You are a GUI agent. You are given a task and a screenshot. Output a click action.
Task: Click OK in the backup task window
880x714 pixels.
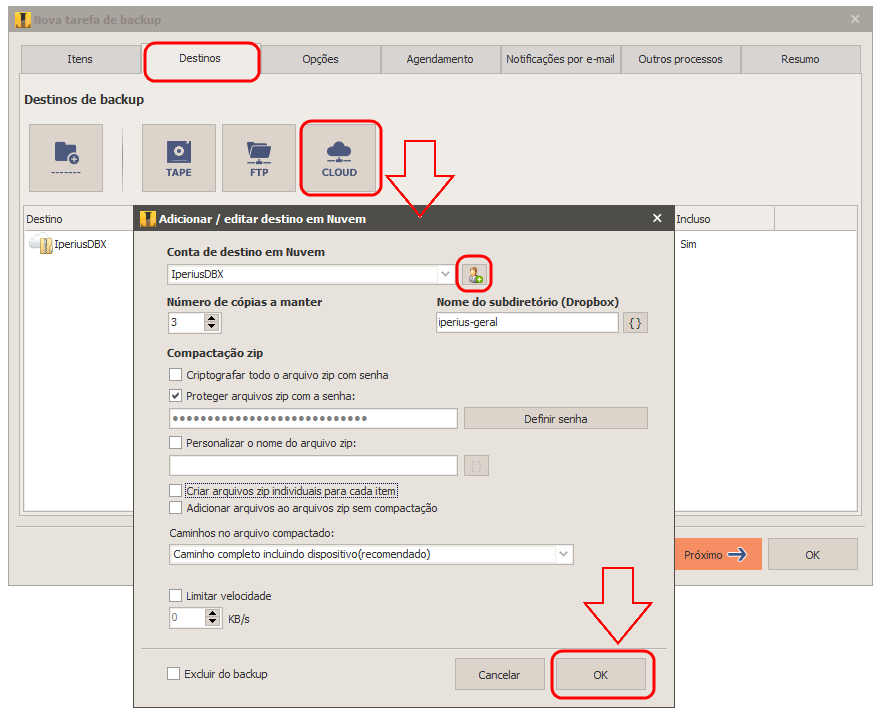point(813,555)
